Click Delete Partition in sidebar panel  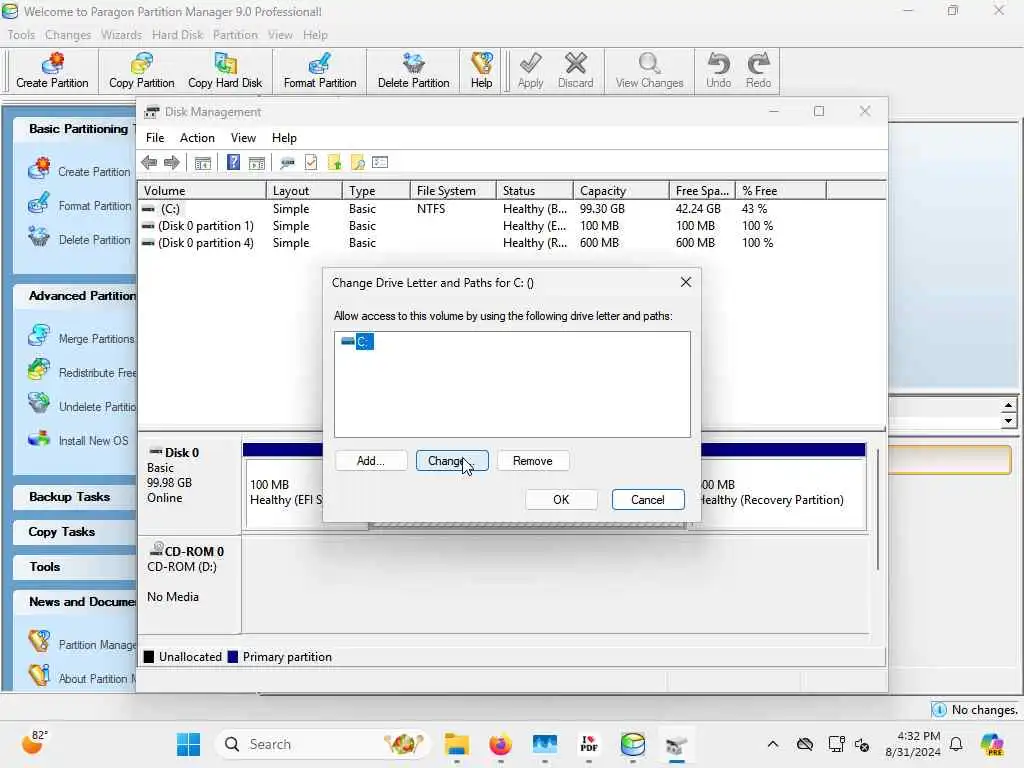[x=80, y=239]
